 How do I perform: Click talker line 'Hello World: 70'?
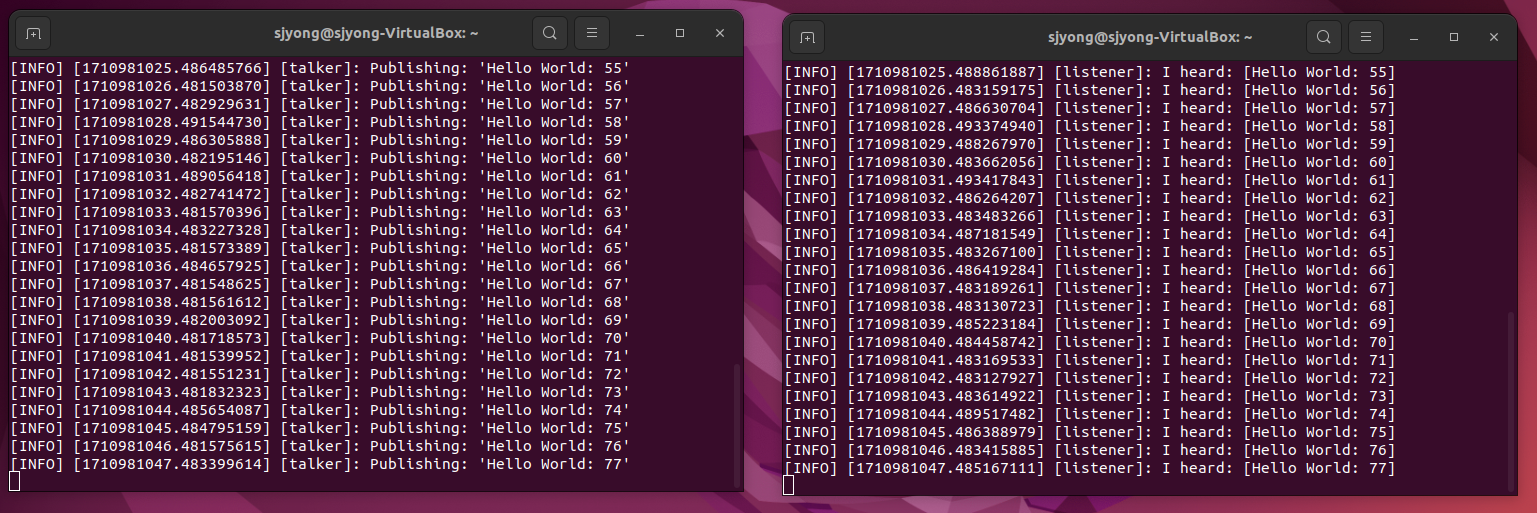pos(319,338)
